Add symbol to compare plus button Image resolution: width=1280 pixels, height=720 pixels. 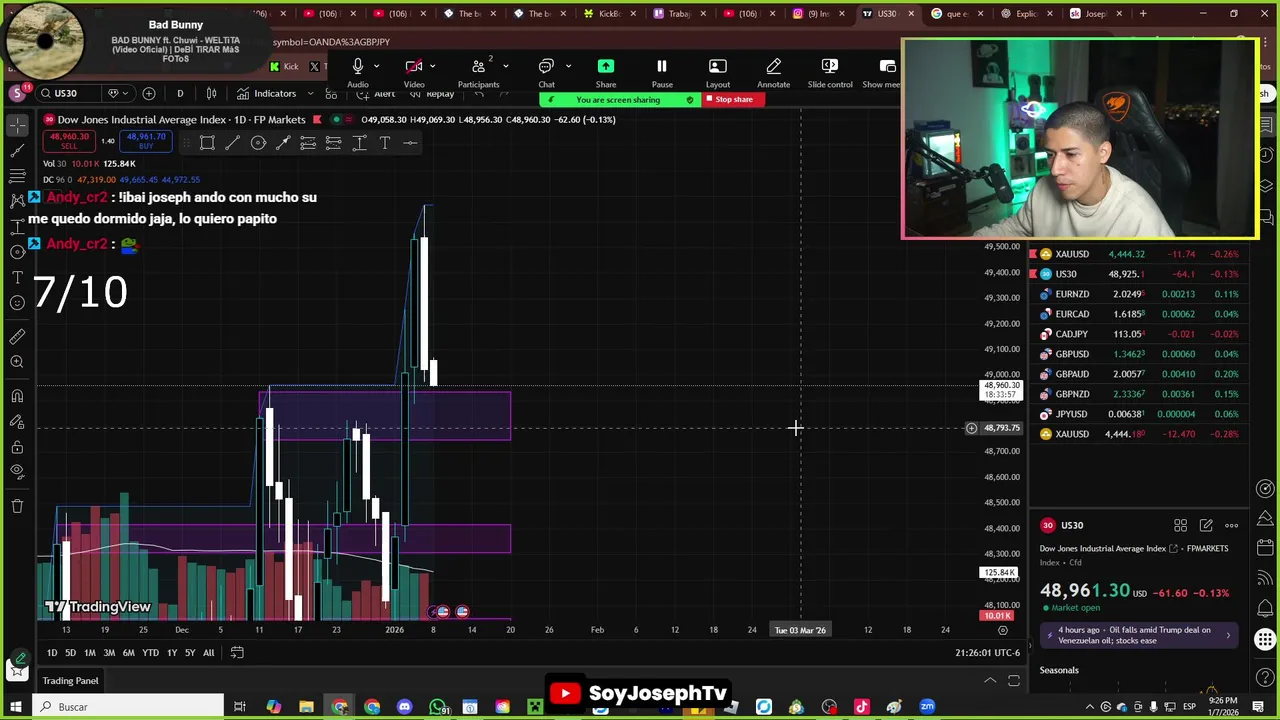click(149, 93)
